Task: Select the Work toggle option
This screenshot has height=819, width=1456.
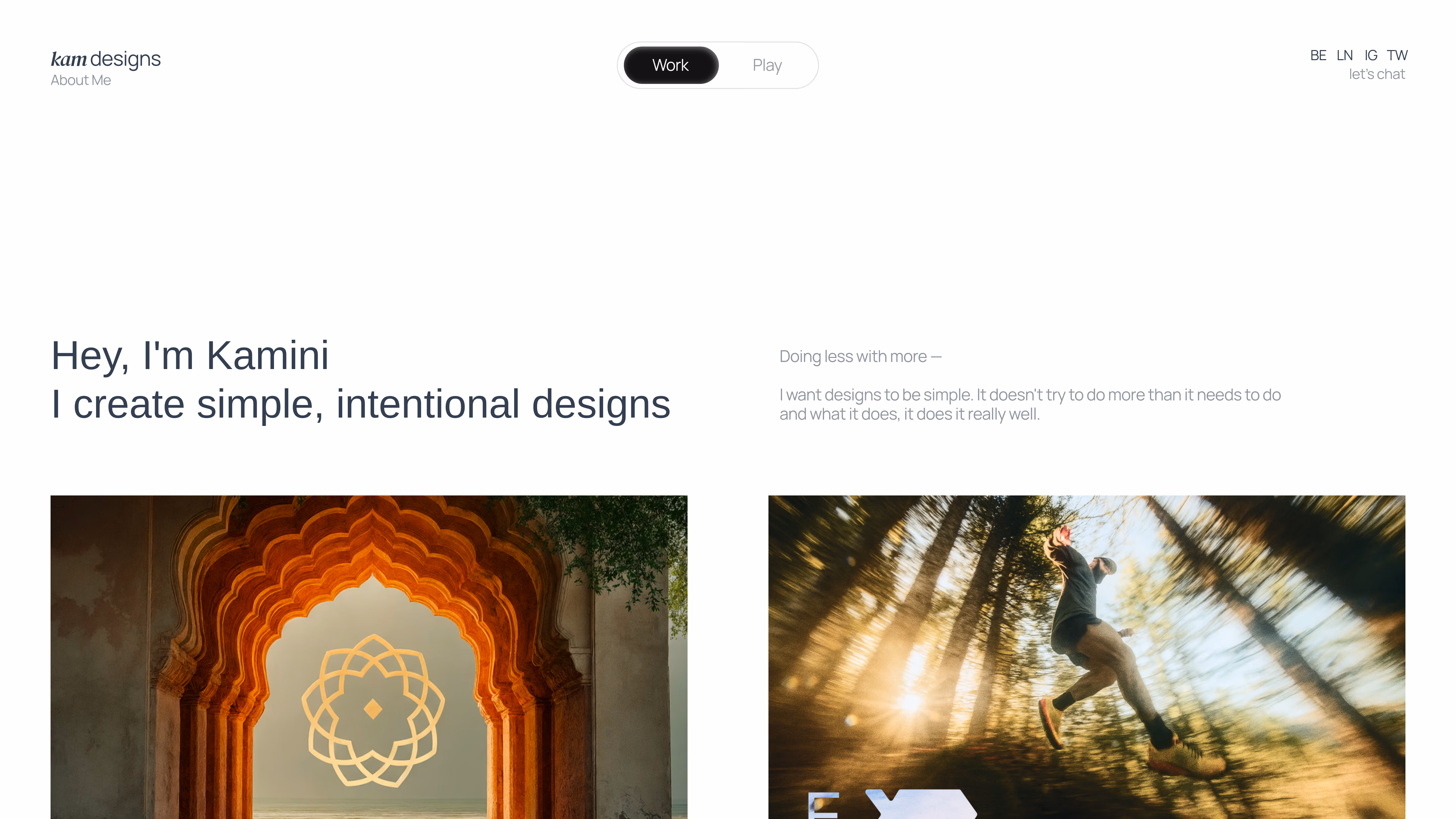Action: click(x=671, y=65)
